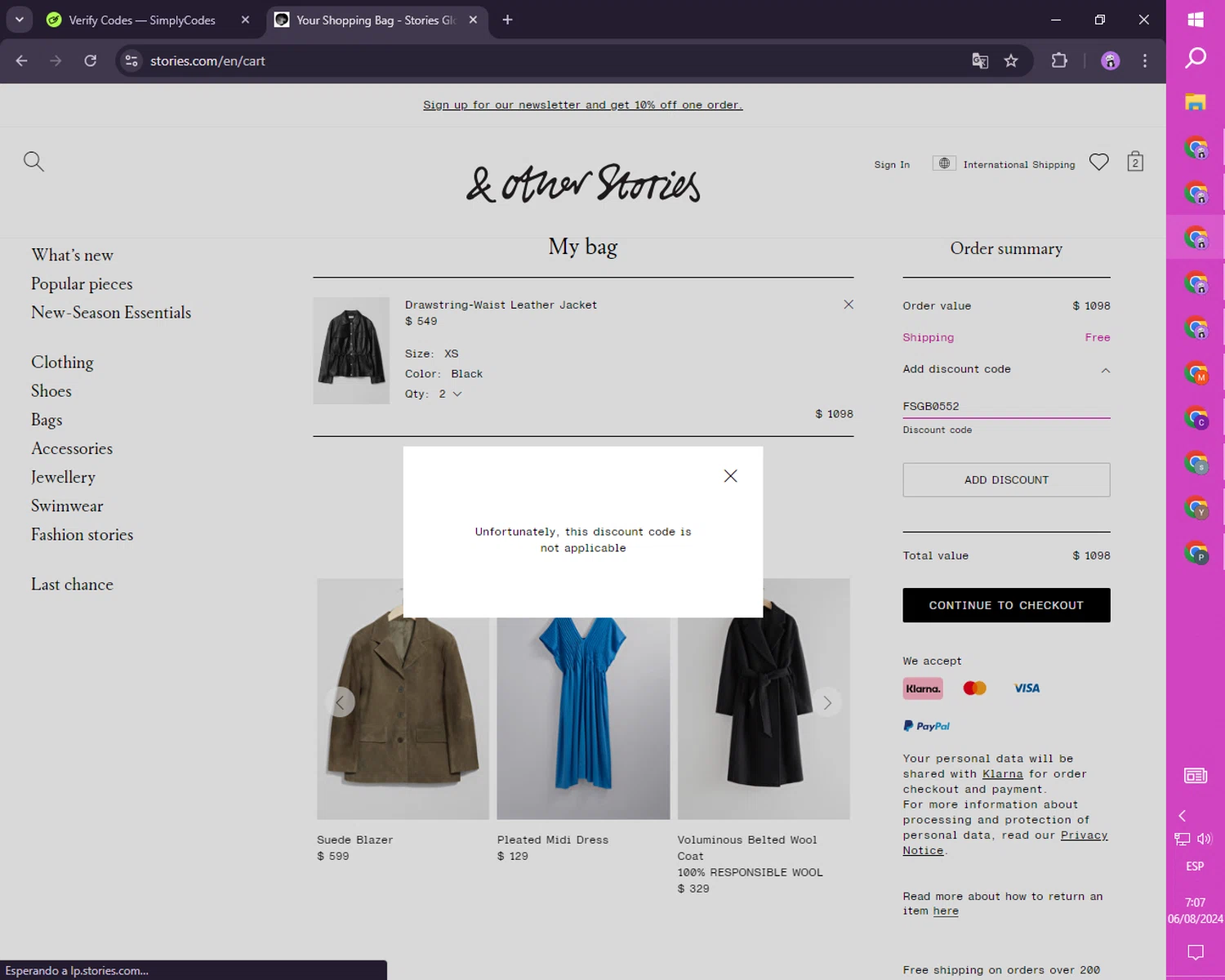Open the Klarna link in the data notice

click(x=1002, y=773)
